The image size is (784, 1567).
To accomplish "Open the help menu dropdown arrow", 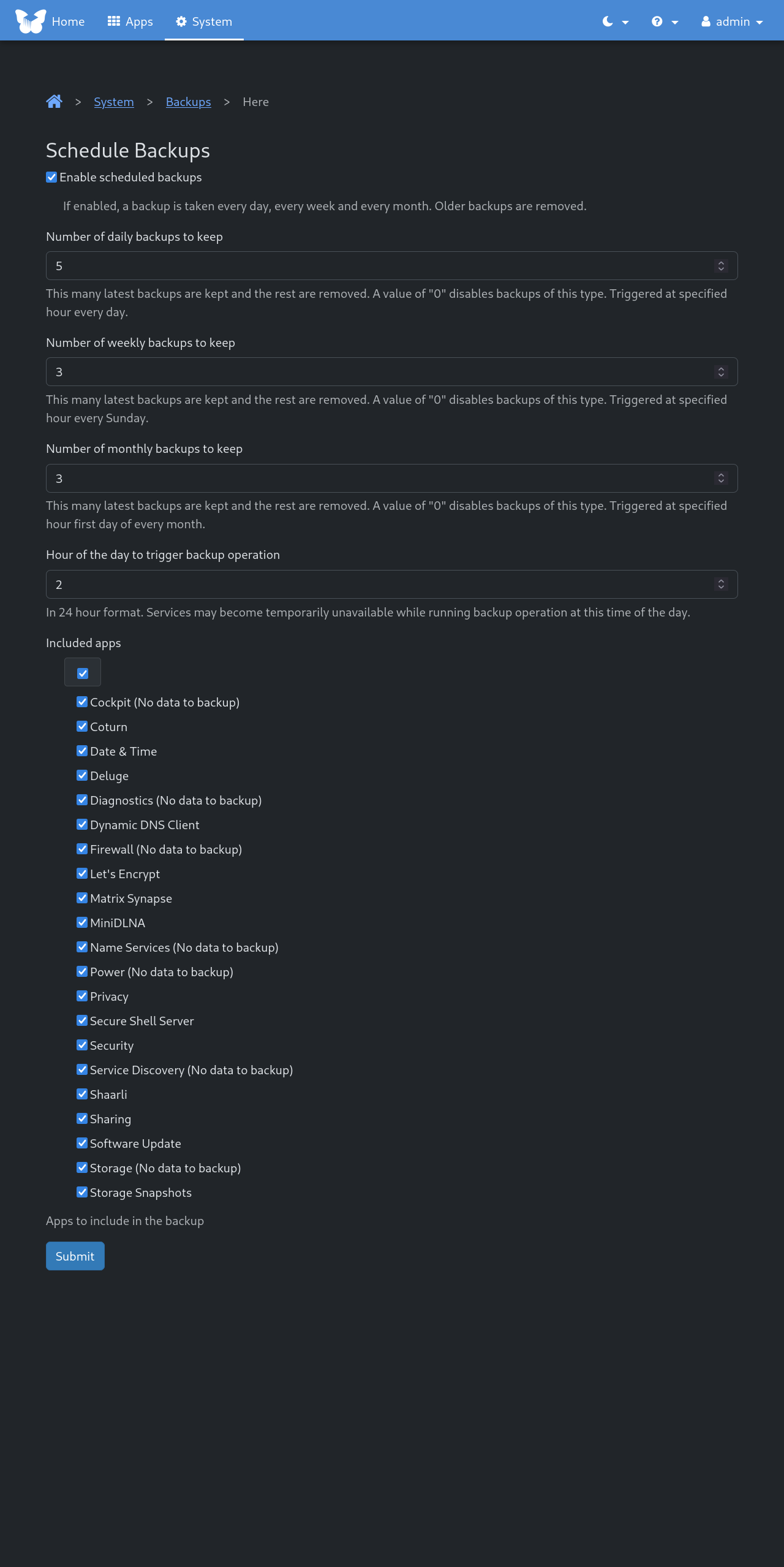I will point(675,22).
